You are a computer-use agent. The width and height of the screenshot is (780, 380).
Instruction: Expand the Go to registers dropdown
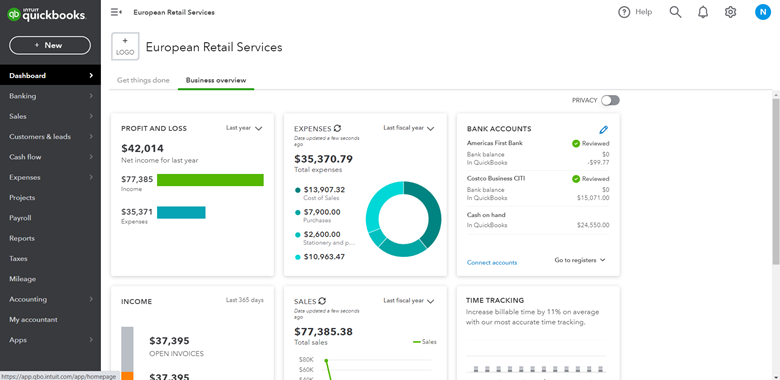click(x=580, y=260)
